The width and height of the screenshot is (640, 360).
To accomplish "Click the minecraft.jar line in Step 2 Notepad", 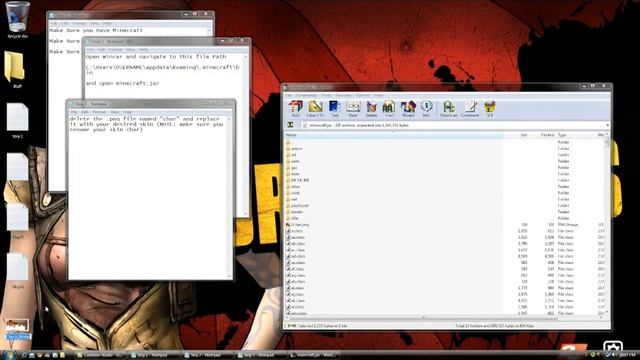I will point(122,83).
